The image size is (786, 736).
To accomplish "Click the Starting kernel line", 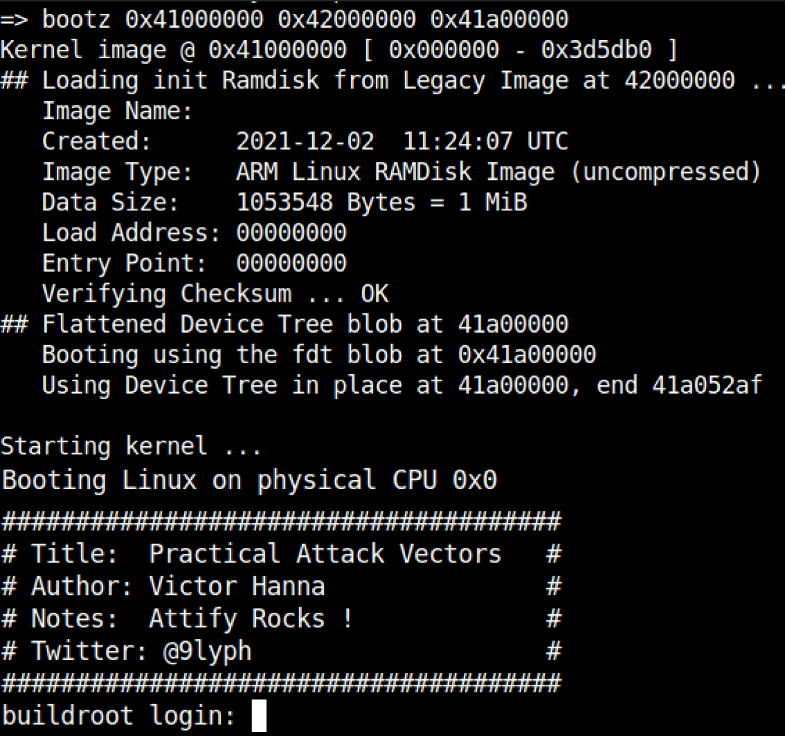I will pyautogui.click(x=131, y=446).
